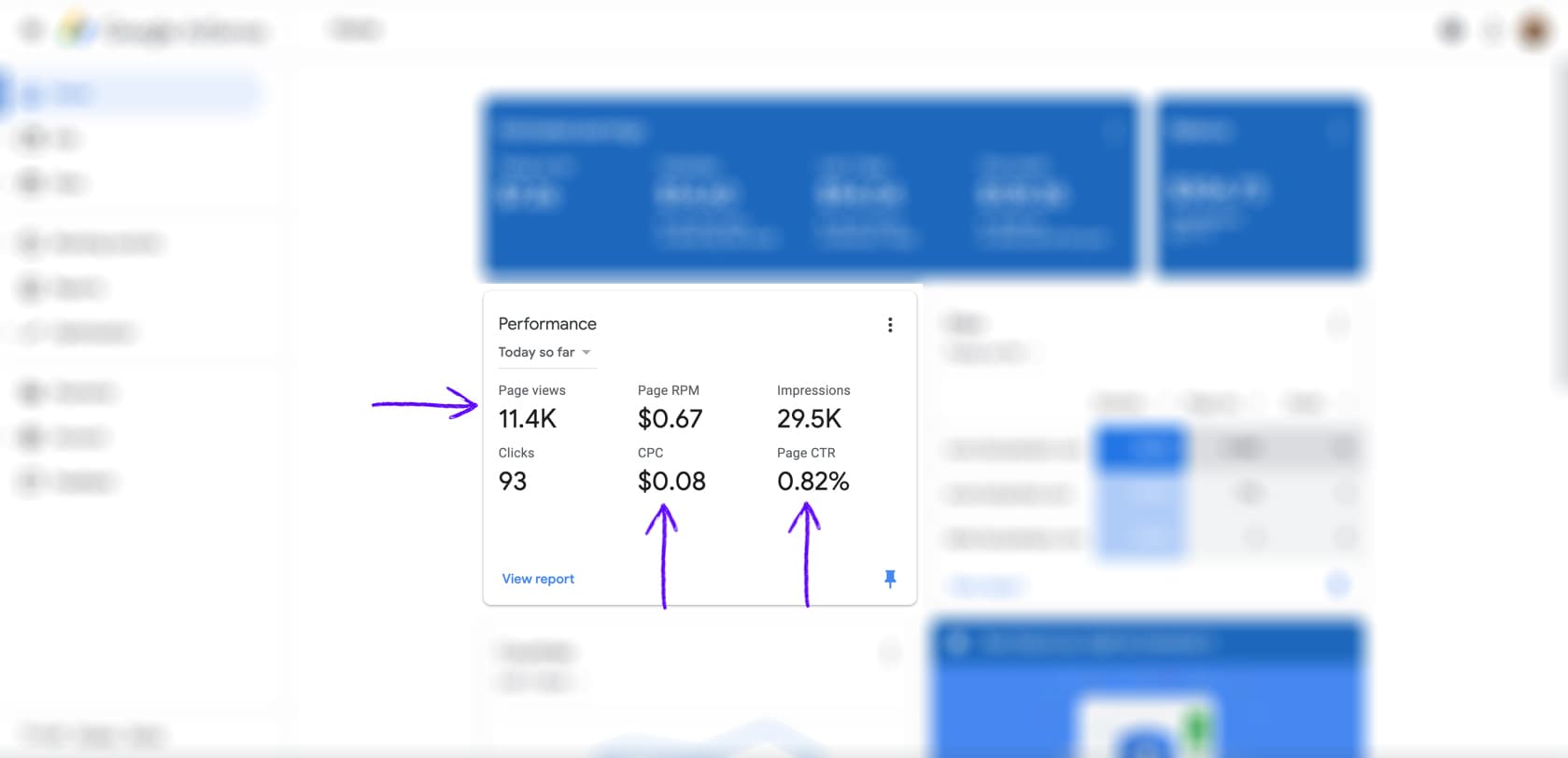Click the Performance card title
This screenshot has height=758, width=1568.
tap(547, 324)
